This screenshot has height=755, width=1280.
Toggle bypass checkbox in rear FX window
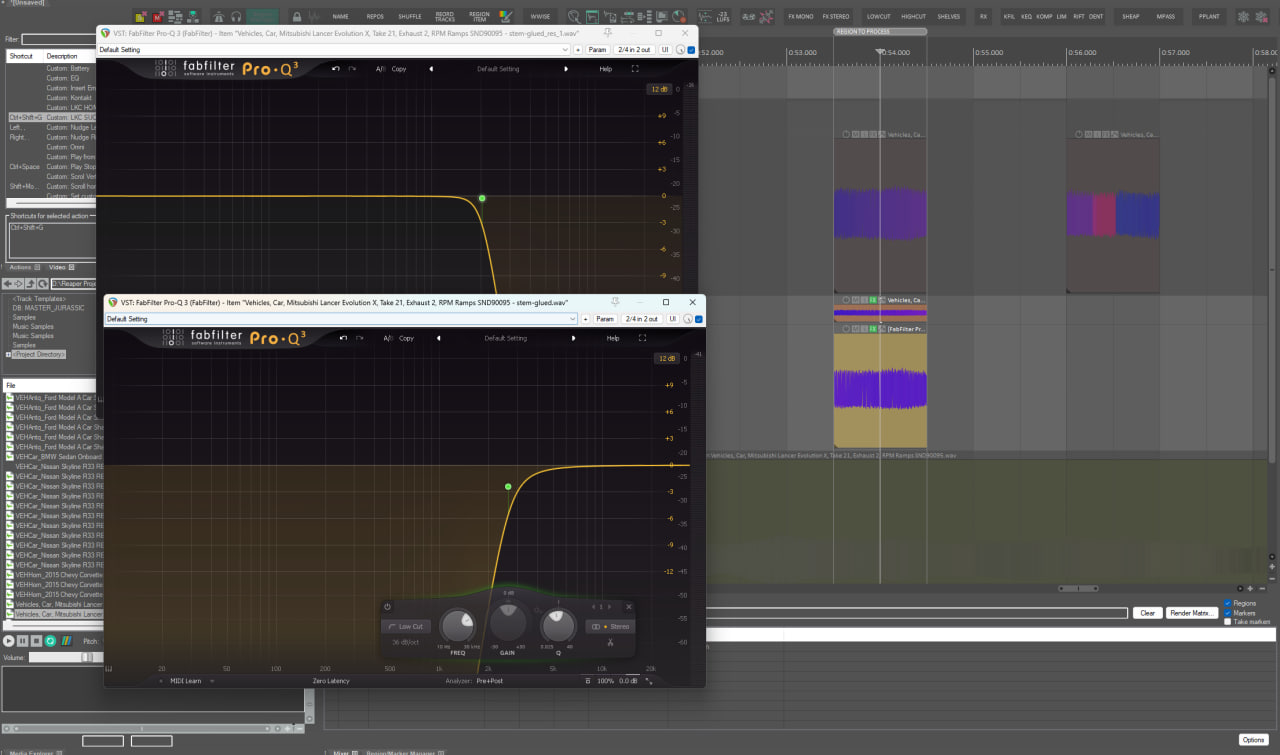pyautogui.click(x=690, y=49)
